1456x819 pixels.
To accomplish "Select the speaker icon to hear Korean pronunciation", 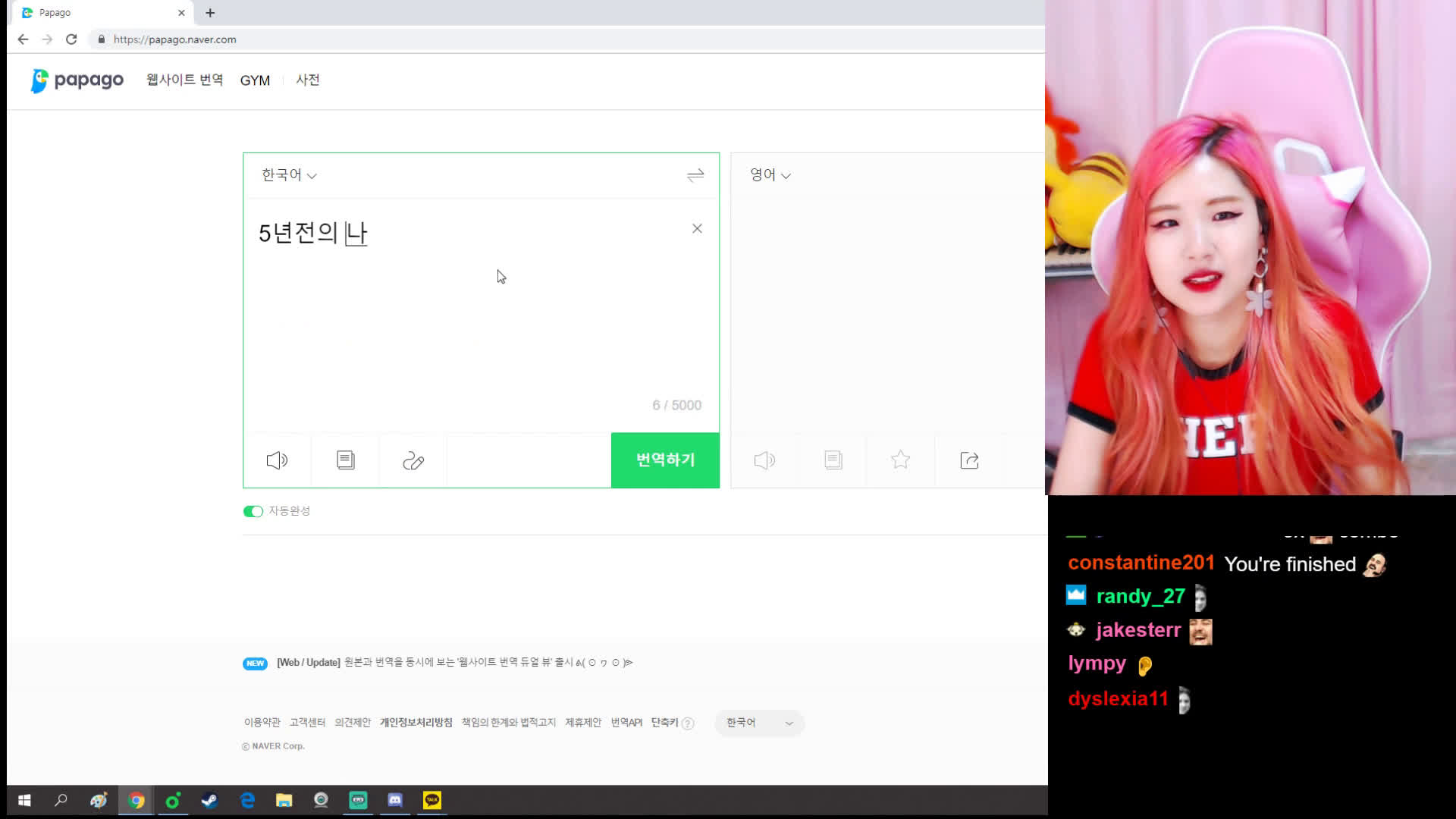I will (x=276, y=460).
